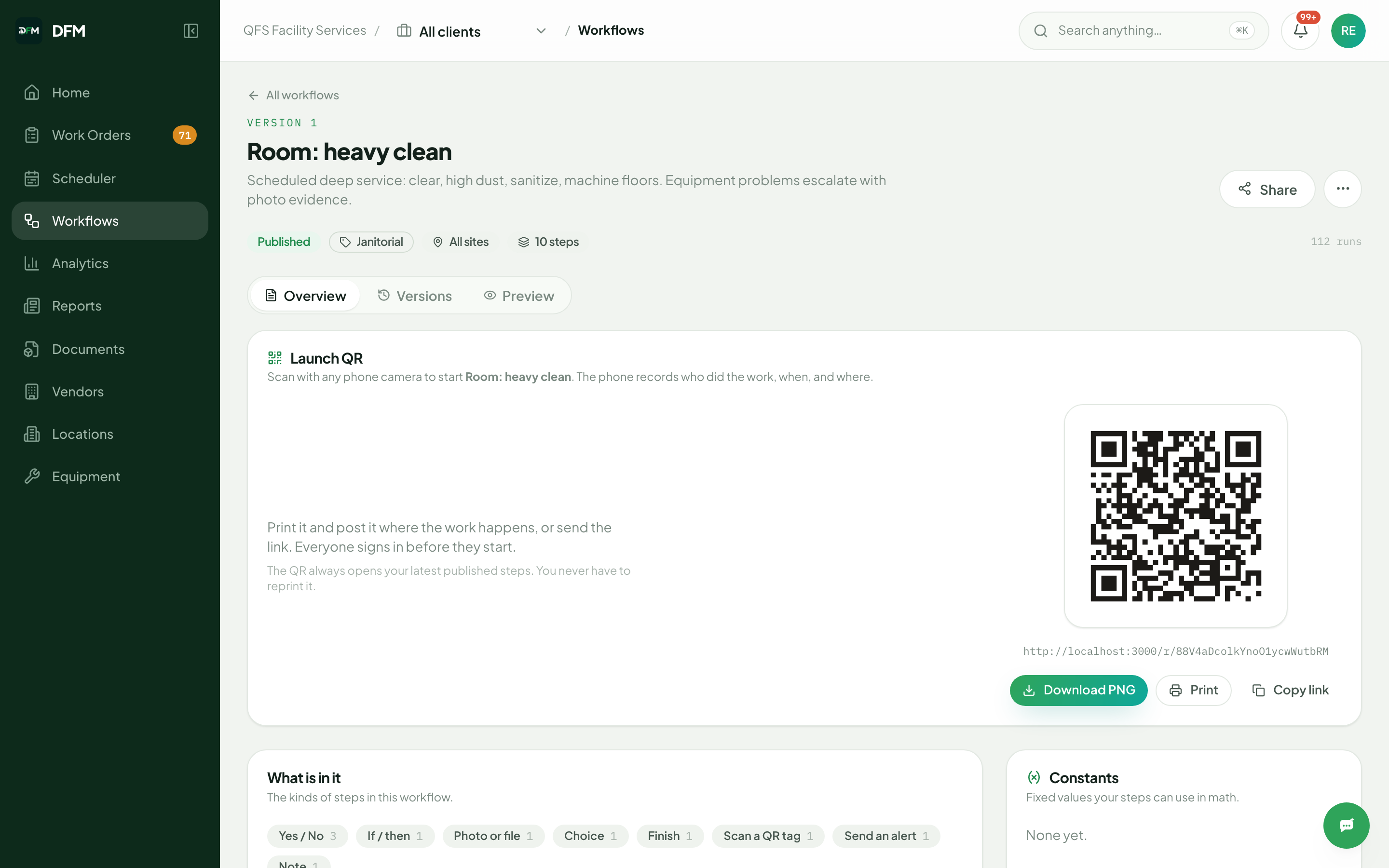Click the Published status badge
The width and height of the screenshot is (1389, 868).
coord(284,242)
